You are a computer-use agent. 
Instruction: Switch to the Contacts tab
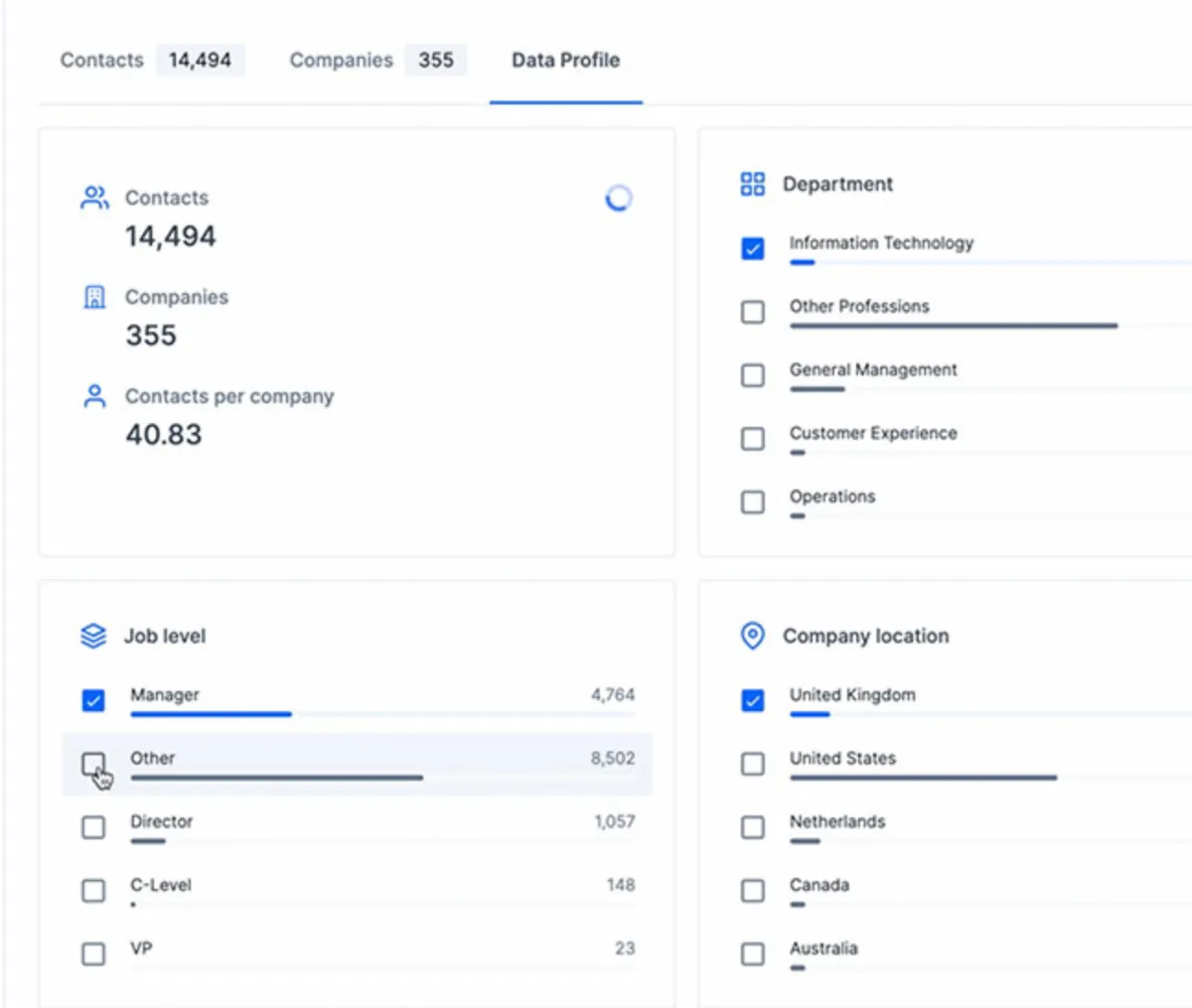[102, 60]
